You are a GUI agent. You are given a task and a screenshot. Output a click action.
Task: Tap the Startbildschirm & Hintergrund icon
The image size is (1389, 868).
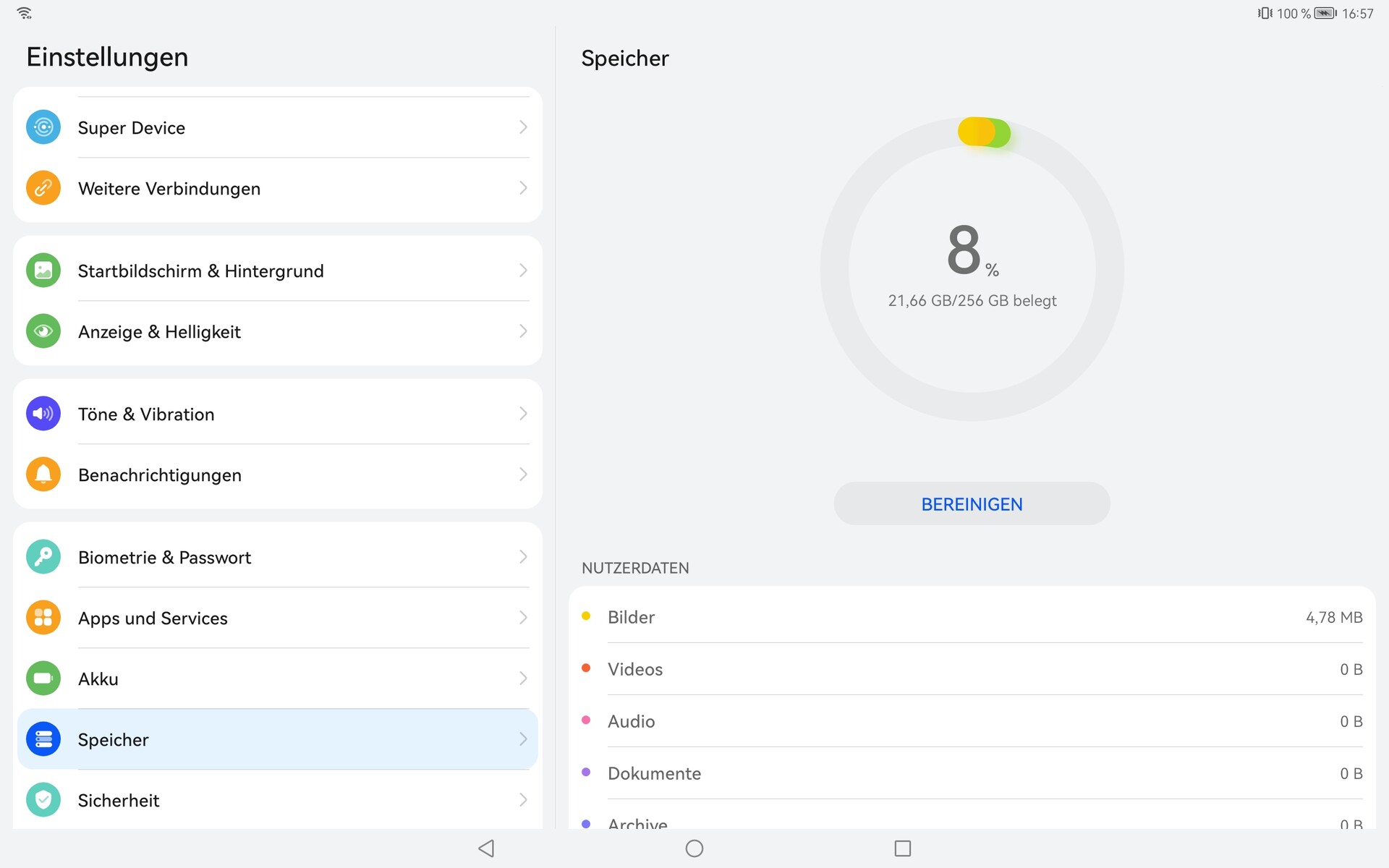[43, 271]
